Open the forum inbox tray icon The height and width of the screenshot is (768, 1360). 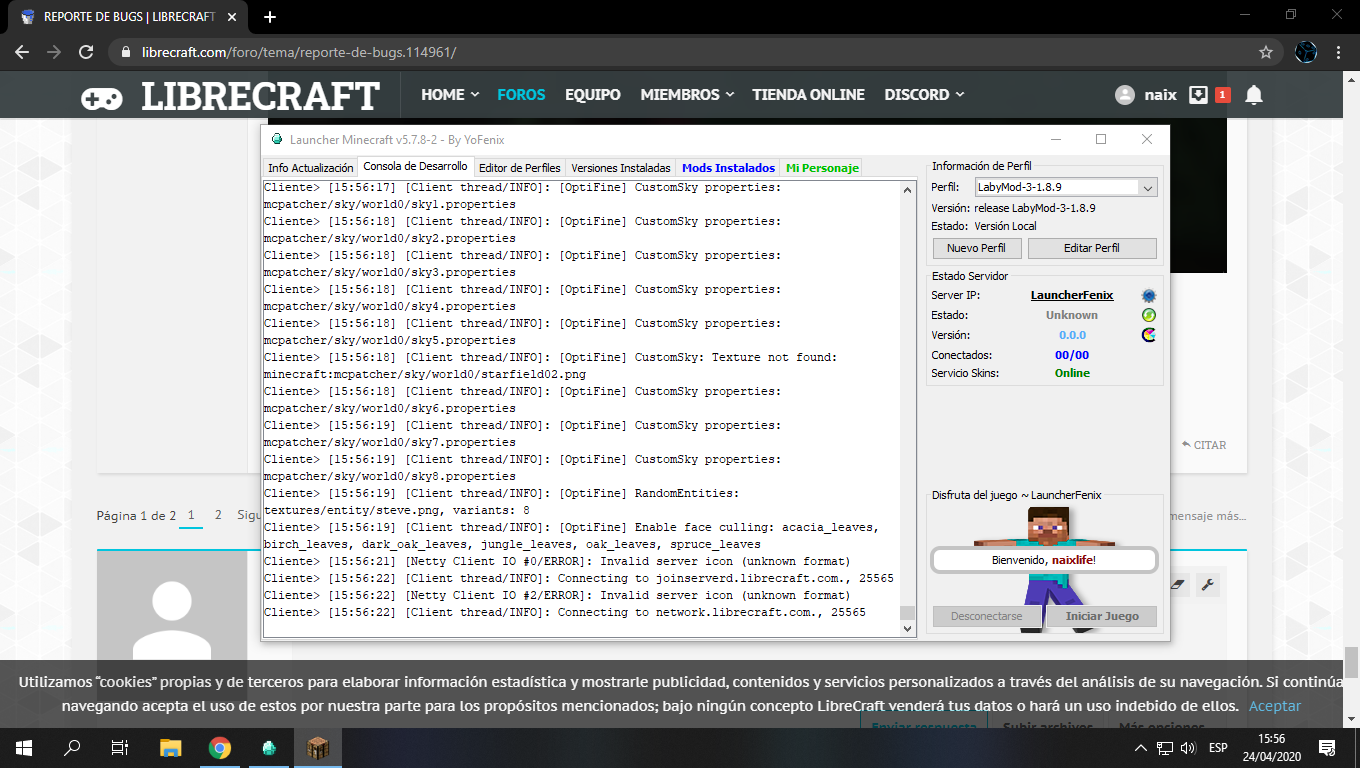(x=1198, y=95)
